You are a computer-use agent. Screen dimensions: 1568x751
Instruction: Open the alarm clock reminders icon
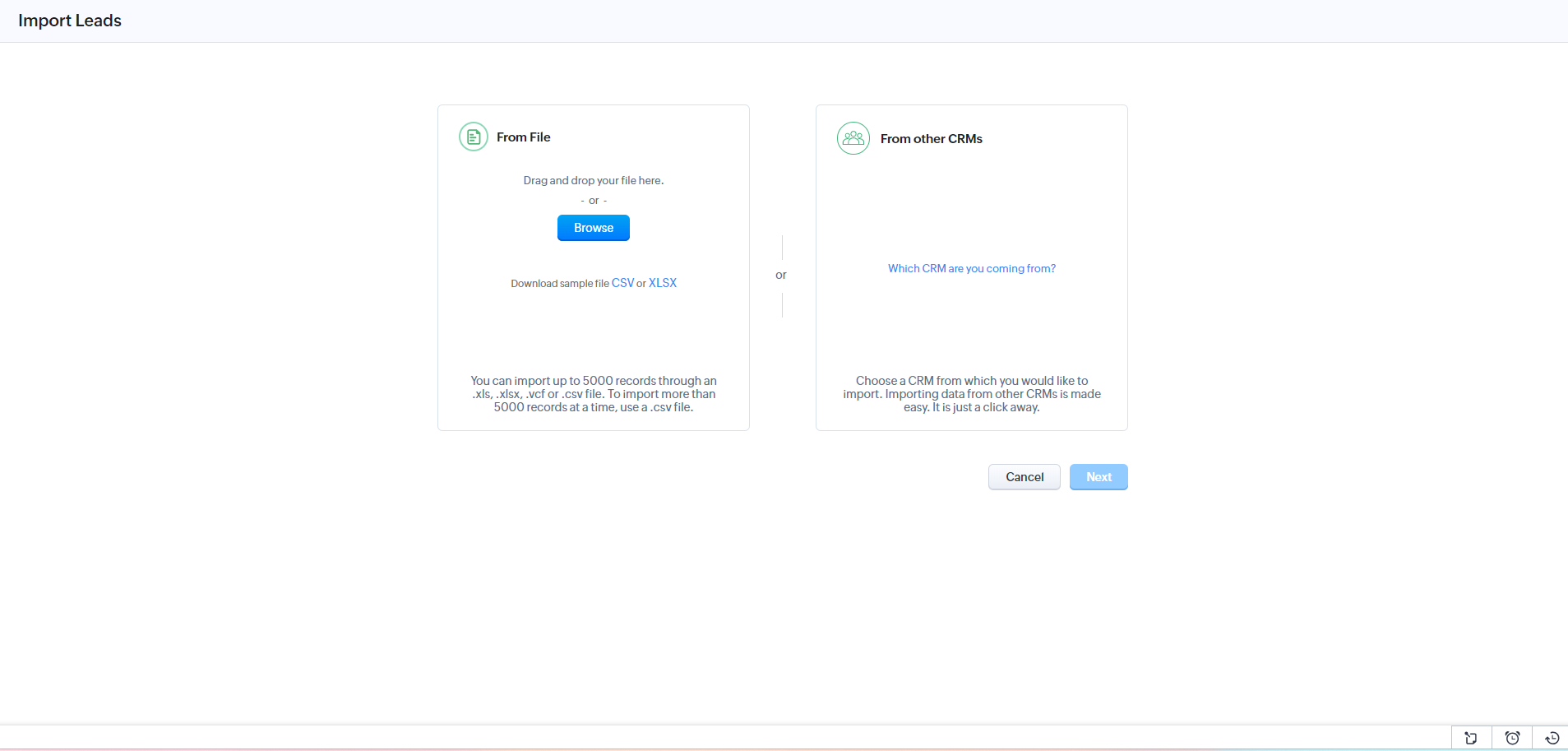(x=1511, y=738)
